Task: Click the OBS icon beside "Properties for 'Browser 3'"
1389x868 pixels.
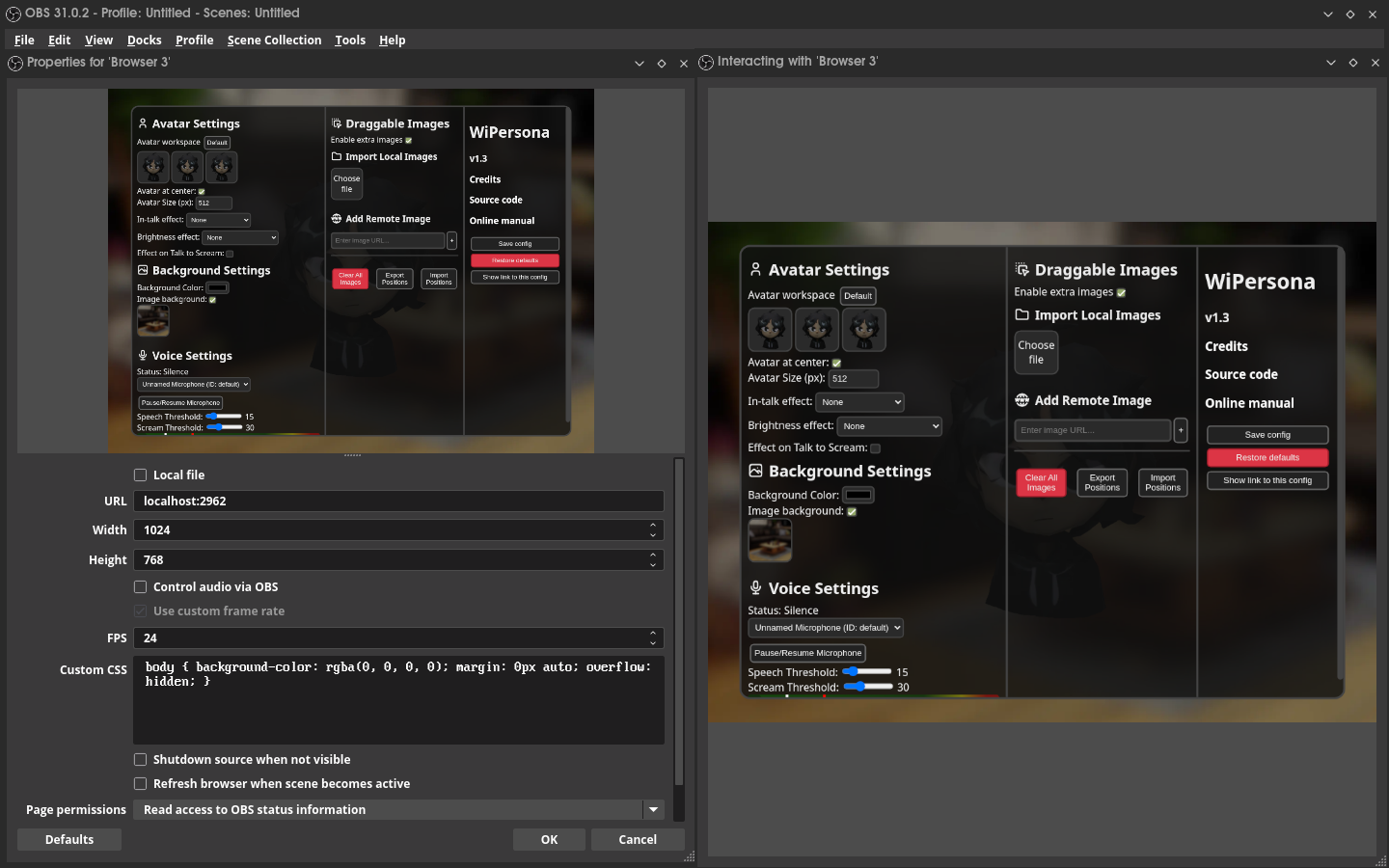Action: coord(15,63)
